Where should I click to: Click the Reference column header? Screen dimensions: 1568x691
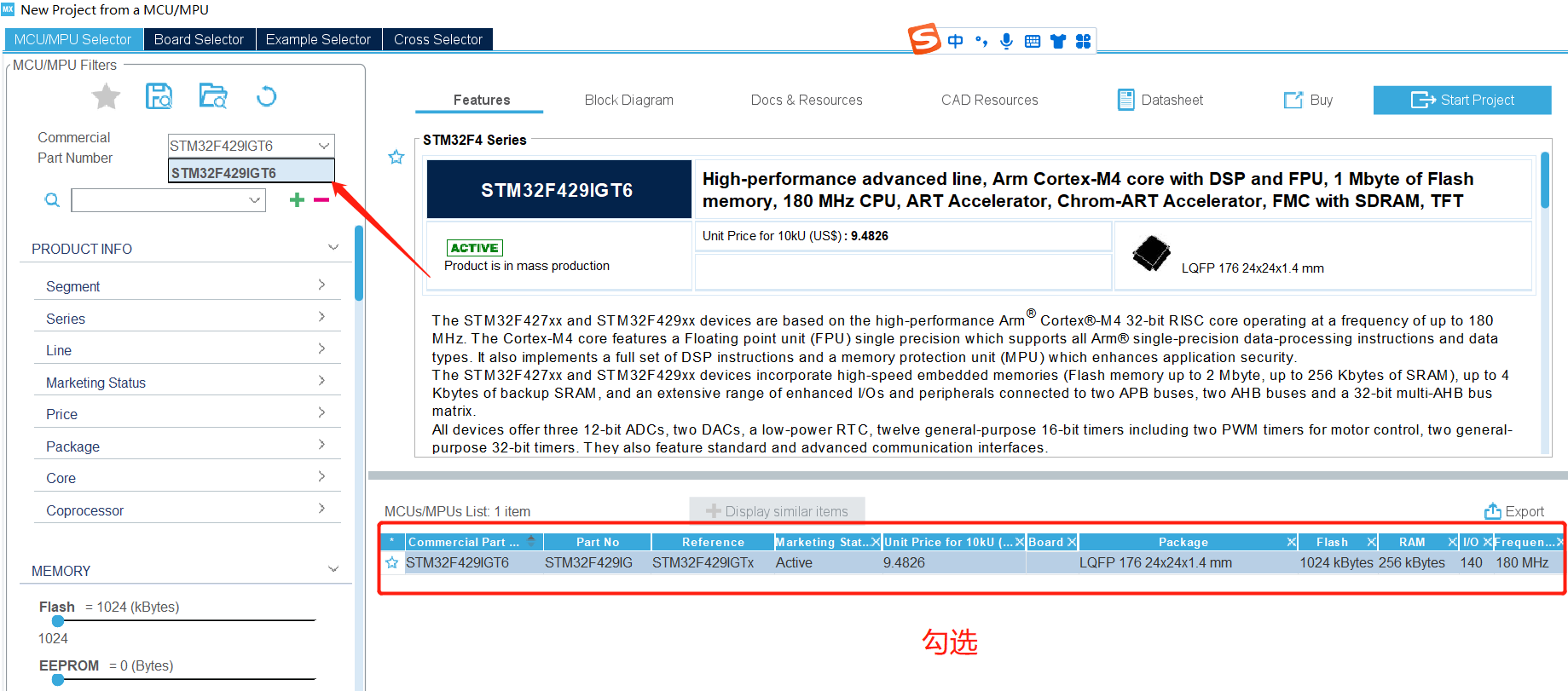point(713,542)
